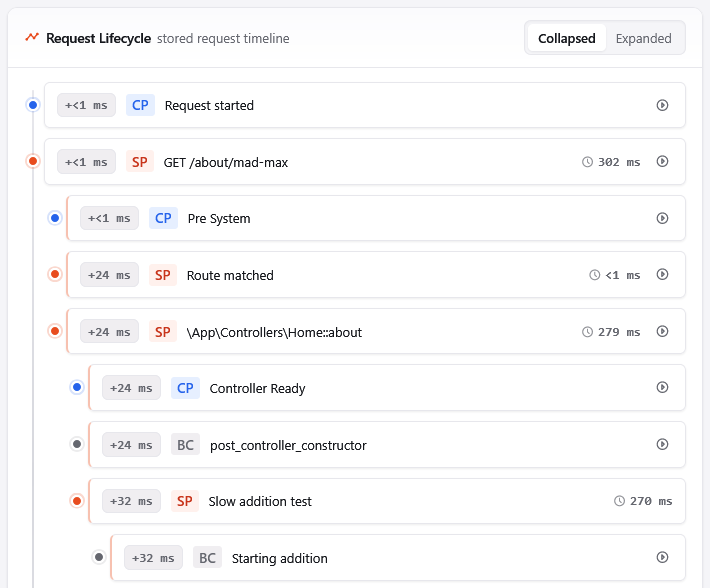The image size is (710, 588).
Task: Click the +24 ms offset on Home::about row
Action: point(109,332)
